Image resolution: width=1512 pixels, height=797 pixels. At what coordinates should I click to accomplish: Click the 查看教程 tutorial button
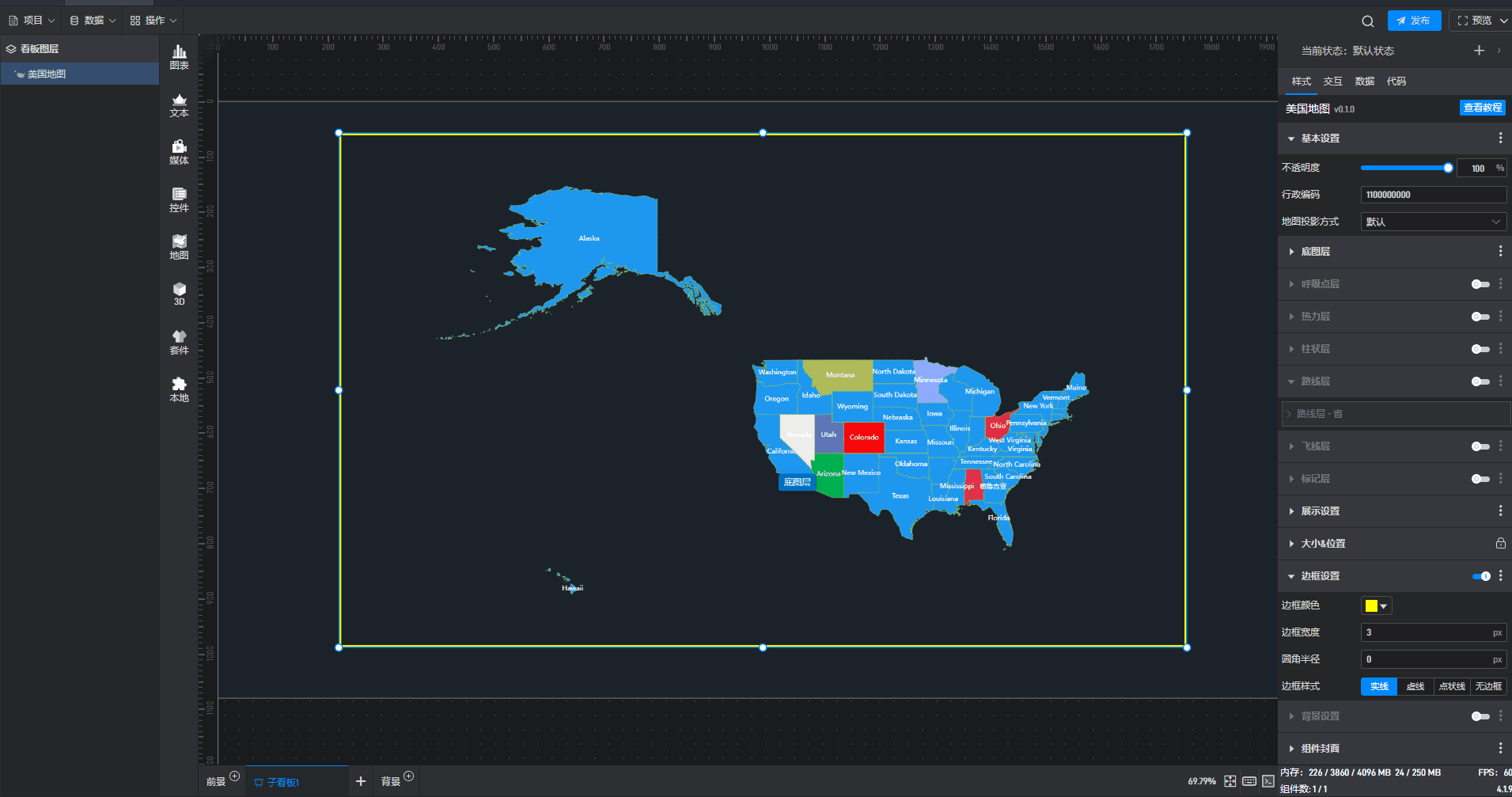click(x=1482, y=108)
